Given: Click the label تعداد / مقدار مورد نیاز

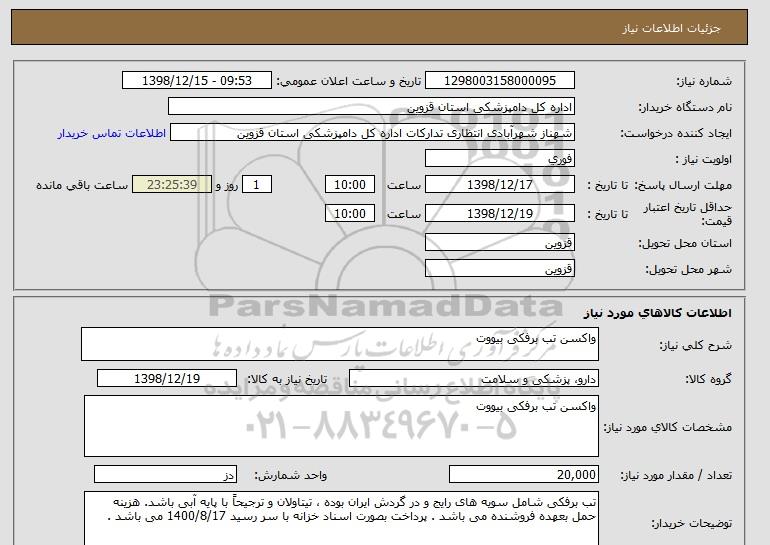Looking at the screenshot, I should coord(676,475).
